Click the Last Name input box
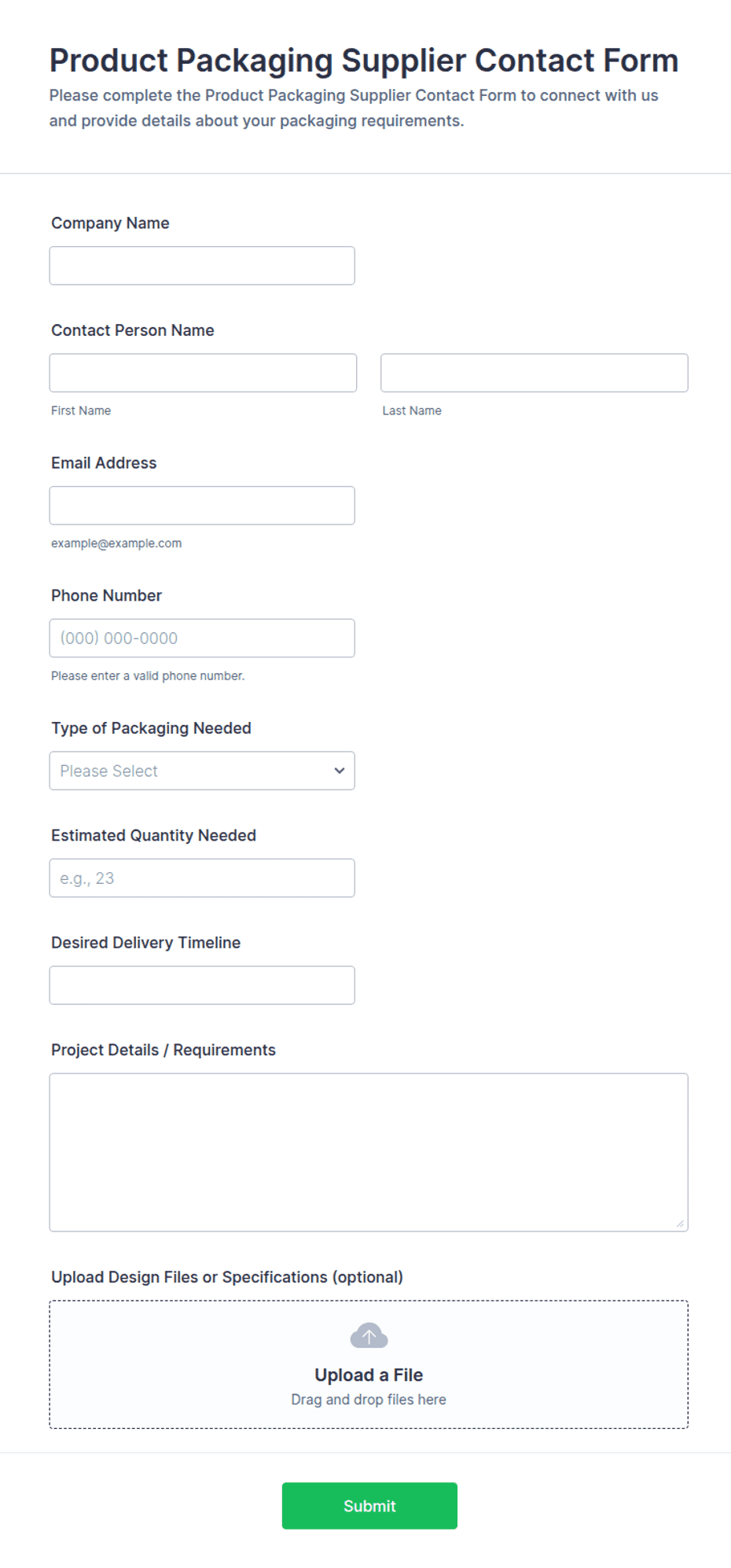The image size is (731, 1568). [534, 373]
